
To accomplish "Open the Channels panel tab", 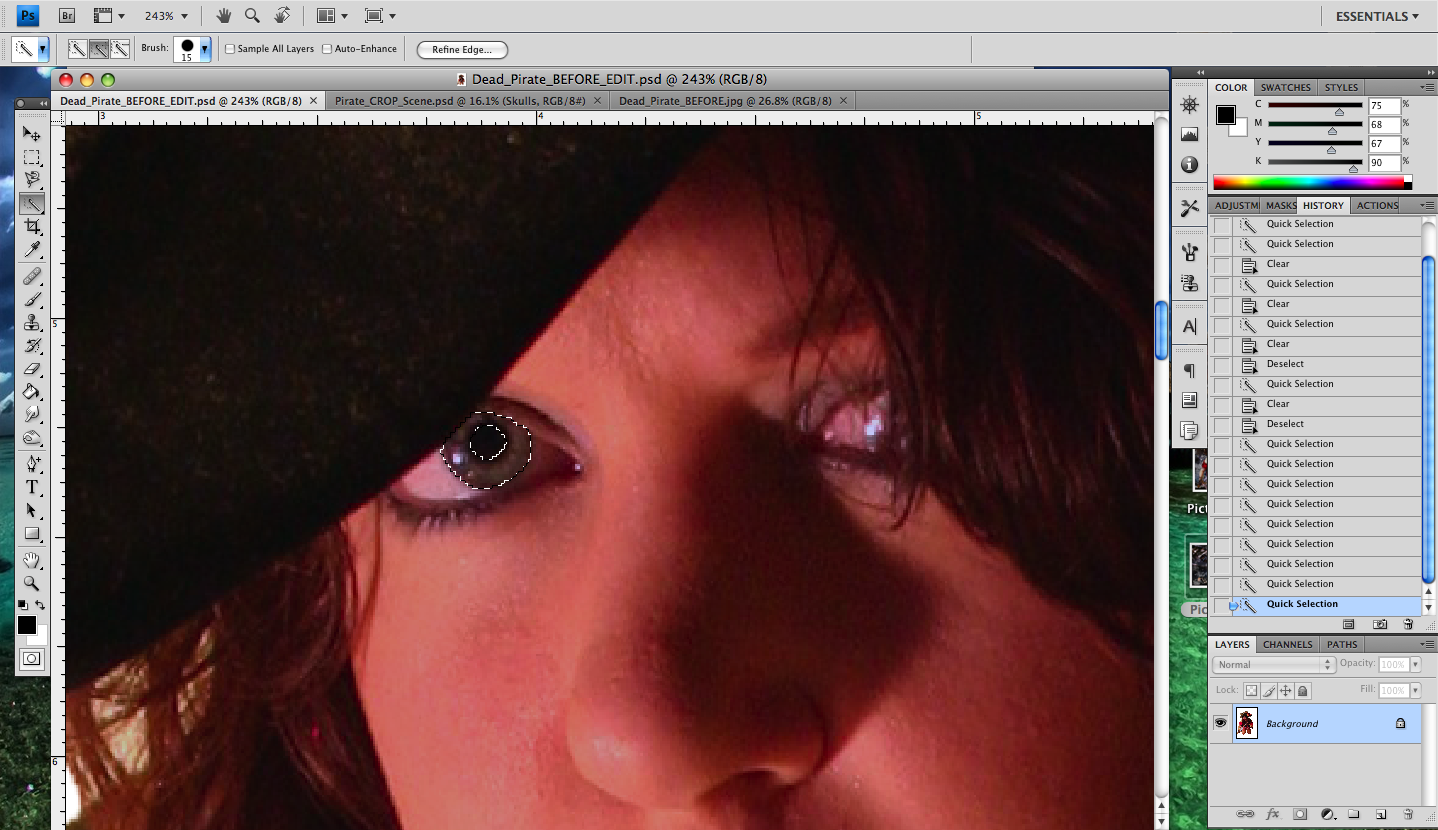I will 1287,644.
